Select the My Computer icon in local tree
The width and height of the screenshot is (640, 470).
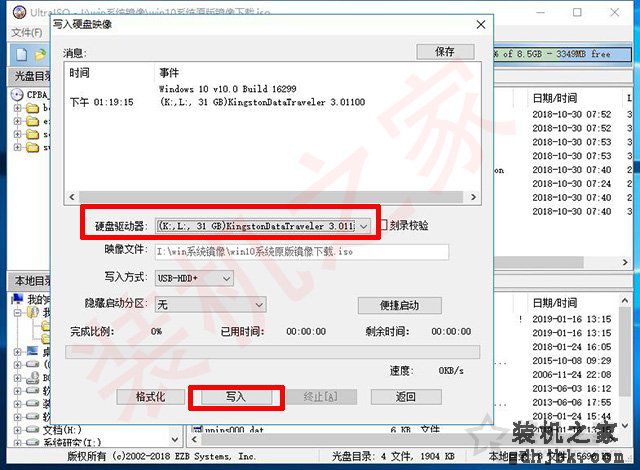click(x=17, y=299)
